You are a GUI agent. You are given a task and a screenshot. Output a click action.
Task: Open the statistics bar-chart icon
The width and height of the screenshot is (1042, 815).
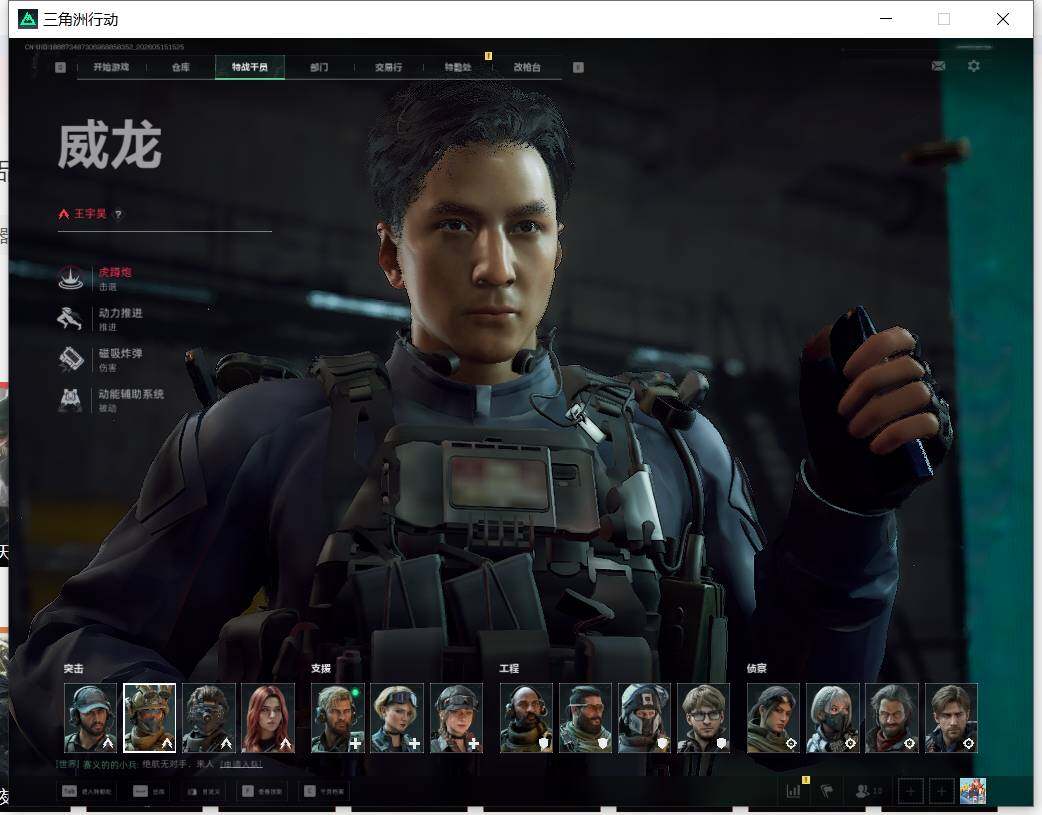click(x=793, y=791)
